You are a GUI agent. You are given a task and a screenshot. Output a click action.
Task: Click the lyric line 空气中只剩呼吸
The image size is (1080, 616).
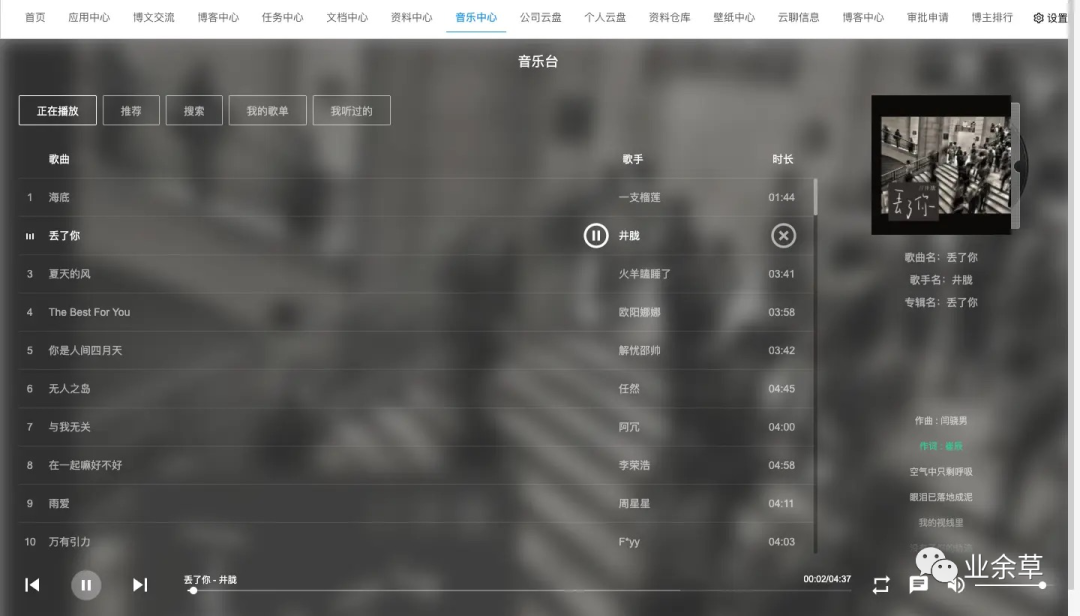[941, 472]
